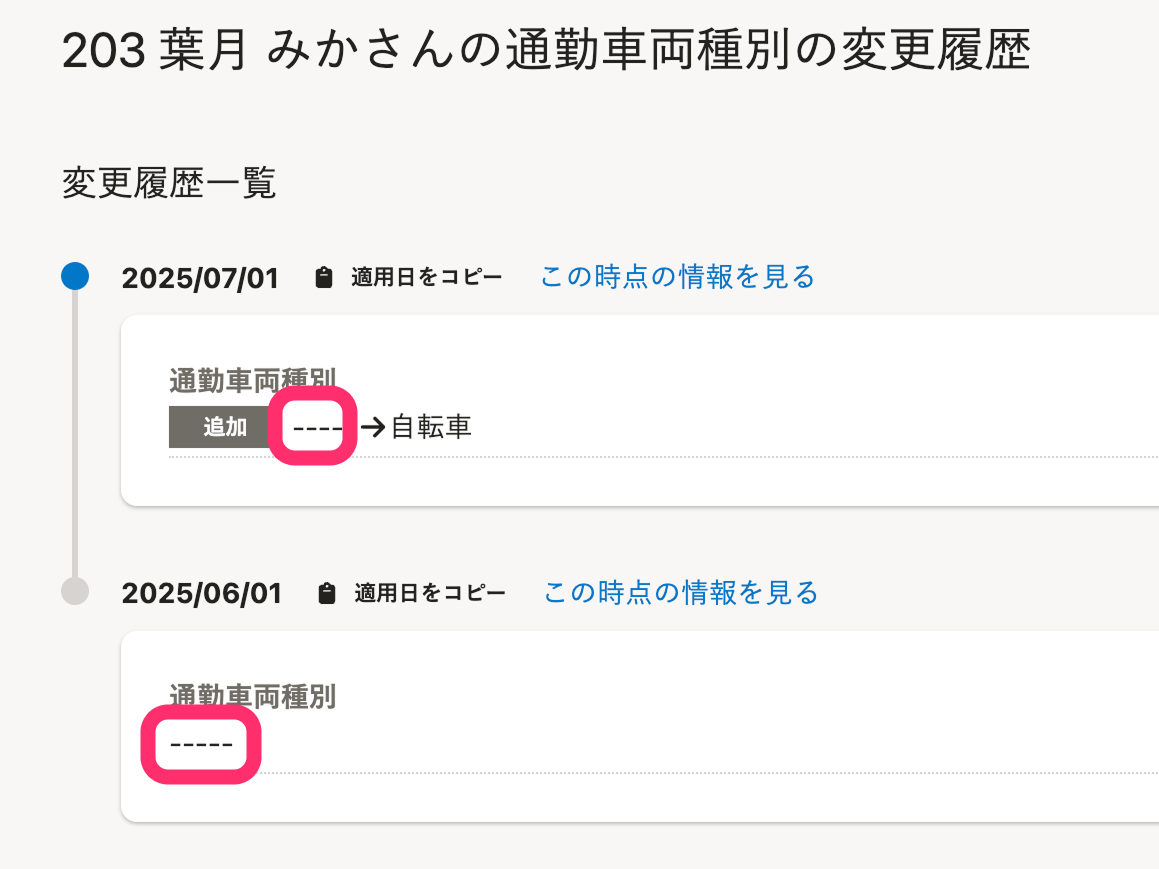The width and height of the screenshot is (1159, 869).
Task: Click the highlighted dashes in the 2025/06/01 card
Action: (201, 745)
